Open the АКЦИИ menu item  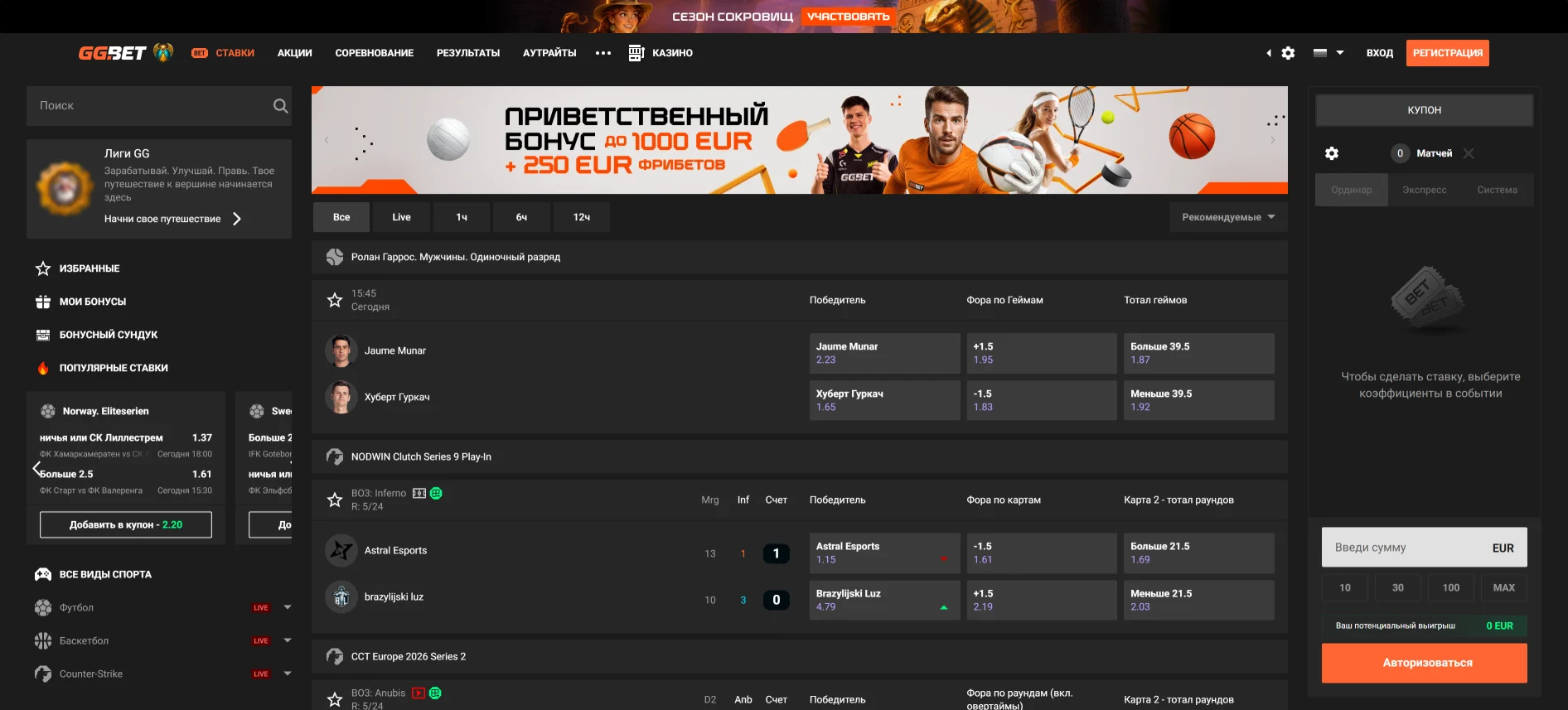coord(295,53)
